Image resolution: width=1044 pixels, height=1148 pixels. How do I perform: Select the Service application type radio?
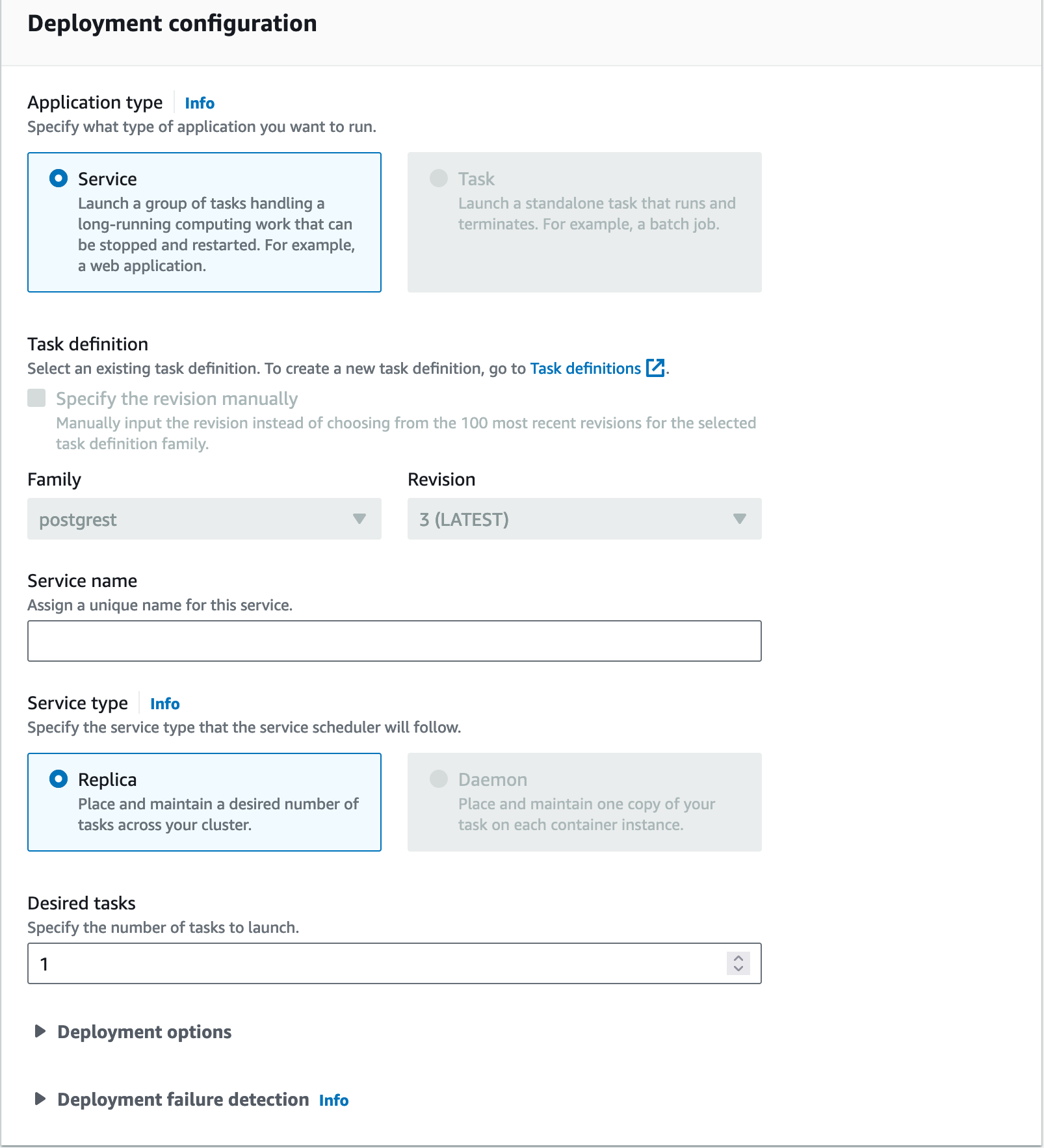pyautogui.click(x=59, y=178)
